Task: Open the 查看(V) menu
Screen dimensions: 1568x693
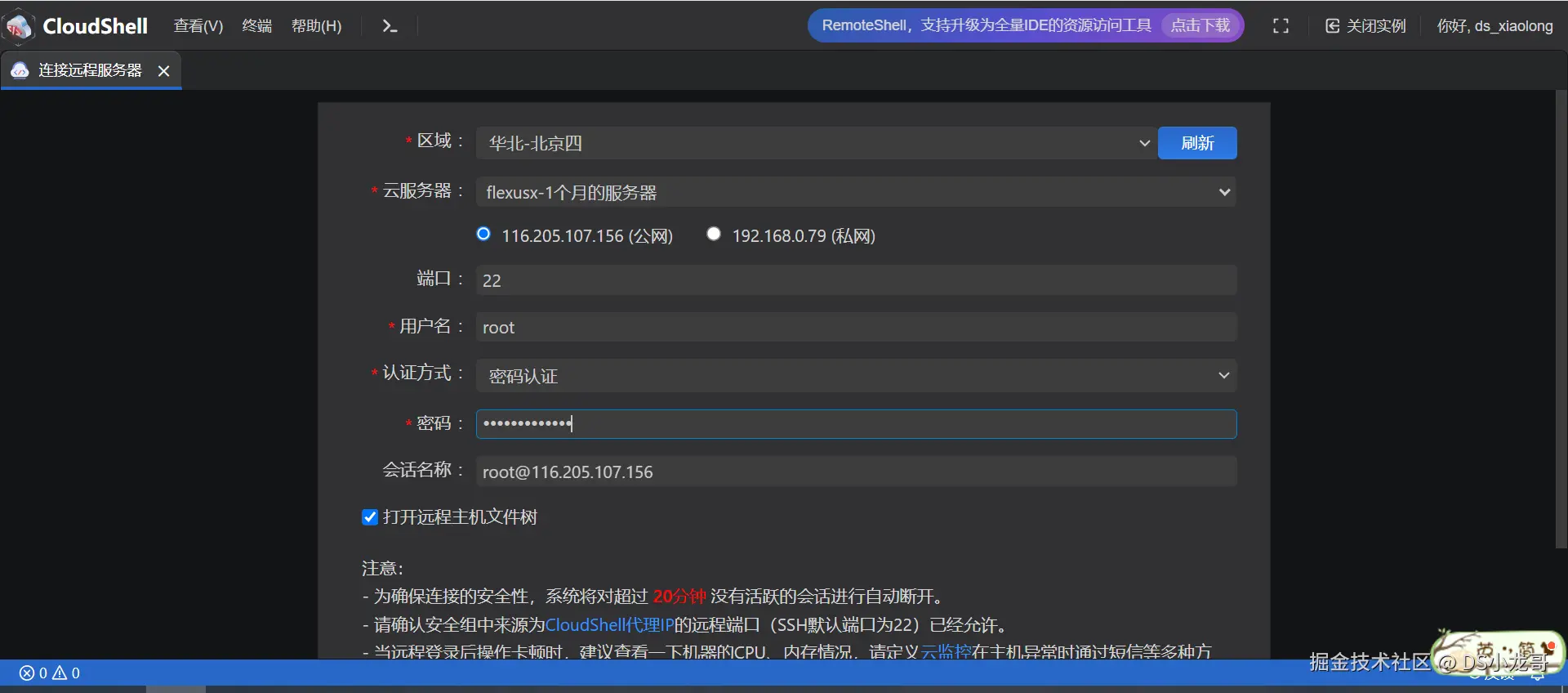Action: 198,26
